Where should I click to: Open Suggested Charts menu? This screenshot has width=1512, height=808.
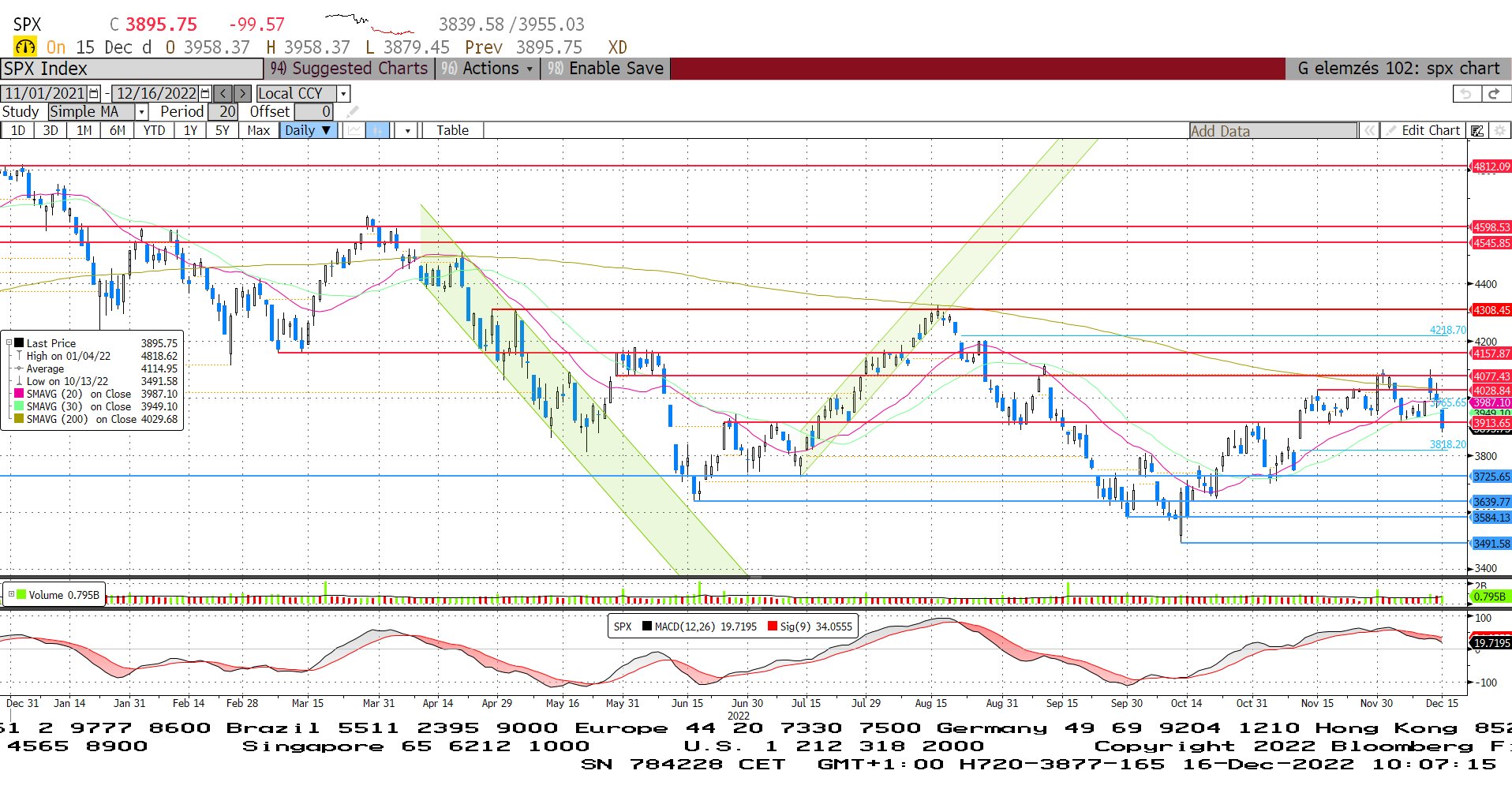coord(350,69)
